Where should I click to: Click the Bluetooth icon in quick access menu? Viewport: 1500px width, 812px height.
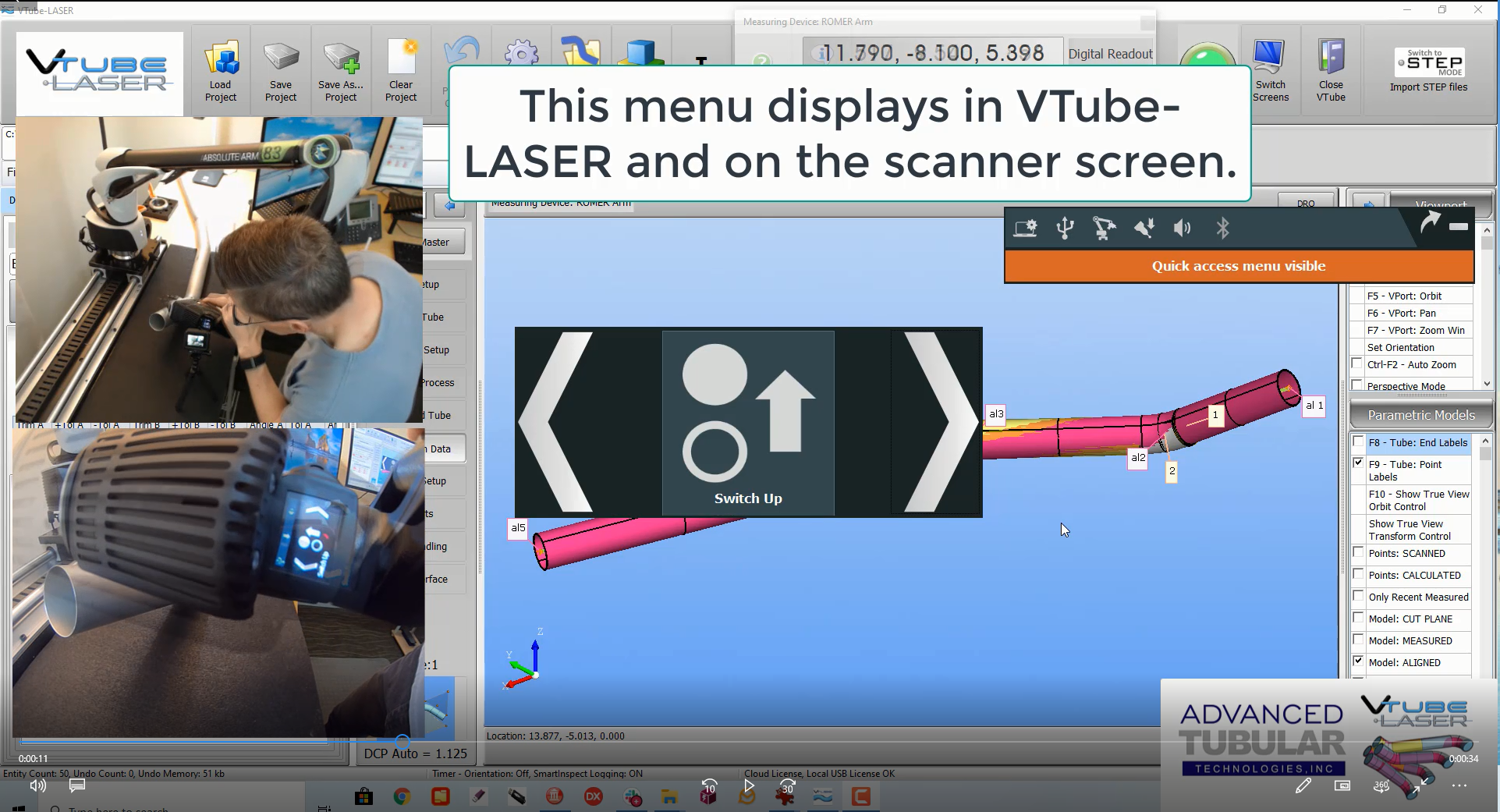[x=1222, y=228]
